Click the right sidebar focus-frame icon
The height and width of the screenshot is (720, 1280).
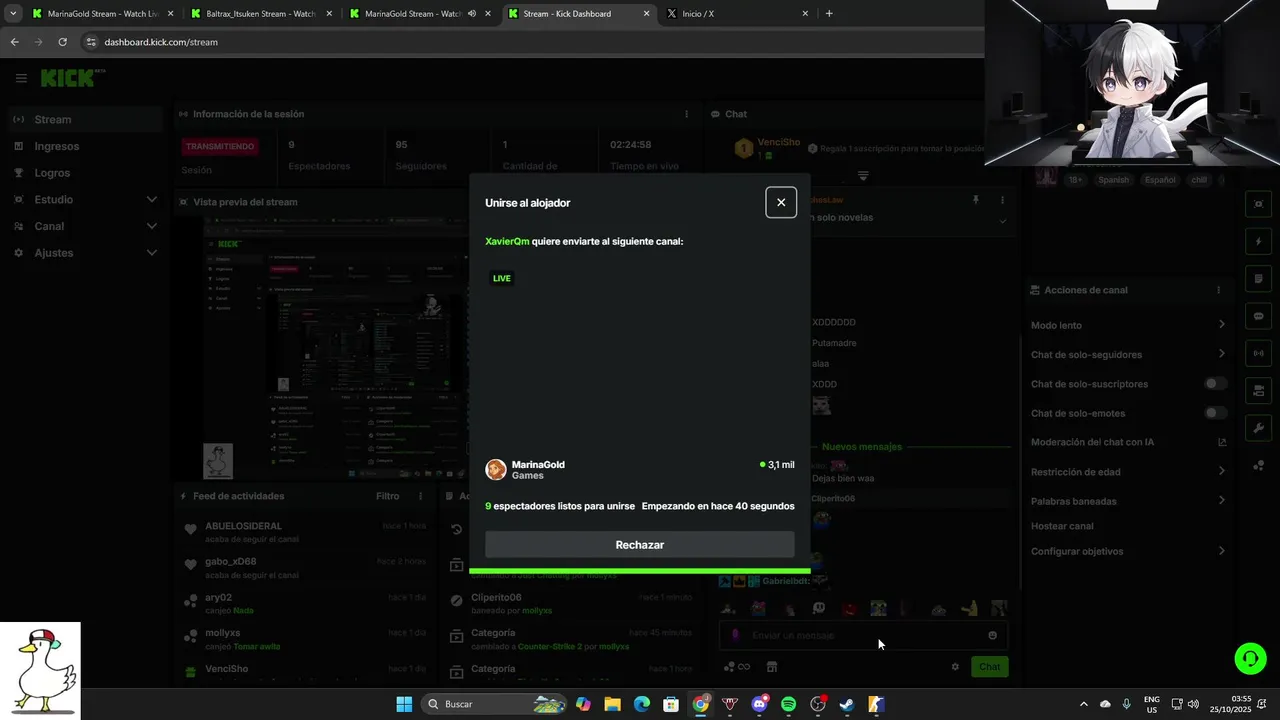pyautogui.click(x=1259, y=204)
